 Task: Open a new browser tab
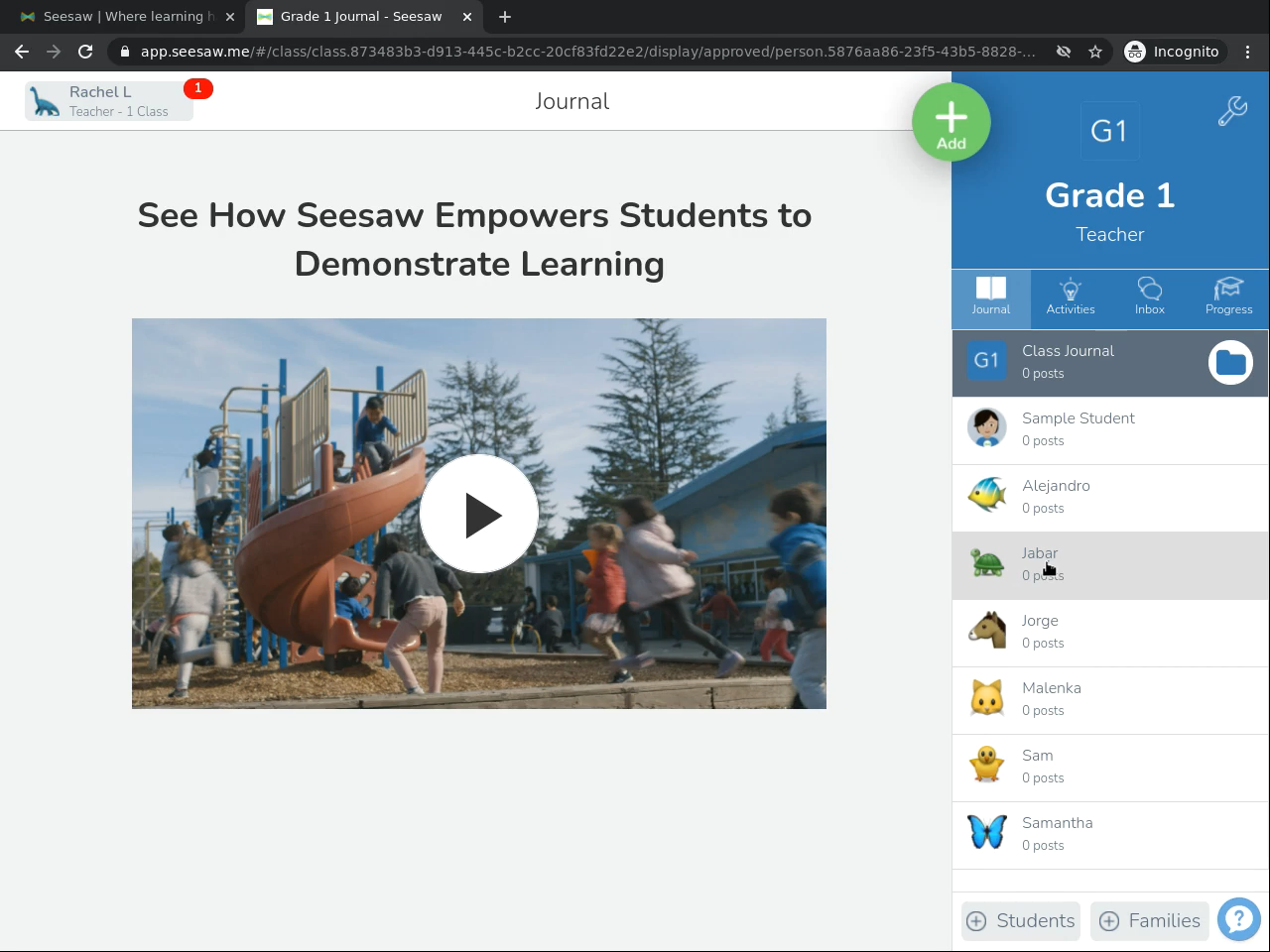tap(505, 17)
